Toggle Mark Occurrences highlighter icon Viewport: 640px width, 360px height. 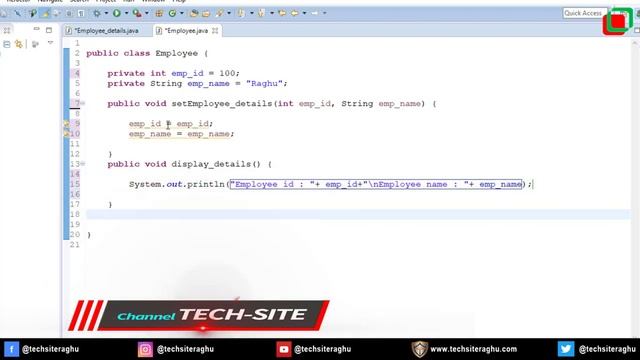[x=46, y=13]
